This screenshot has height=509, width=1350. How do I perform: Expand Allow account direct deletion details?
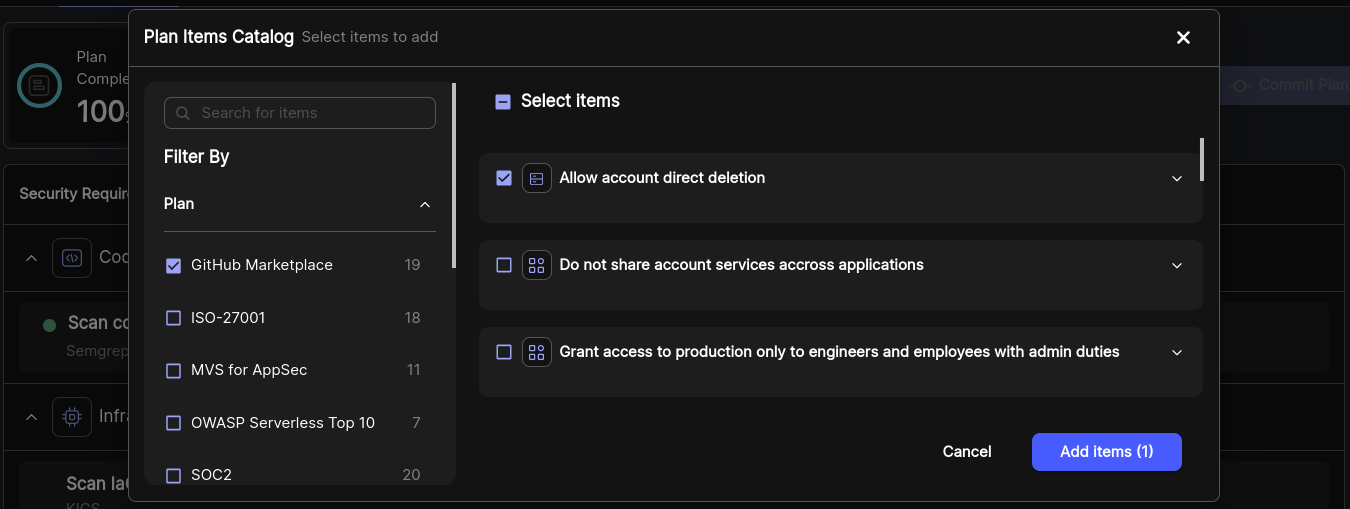[1177, 178]
